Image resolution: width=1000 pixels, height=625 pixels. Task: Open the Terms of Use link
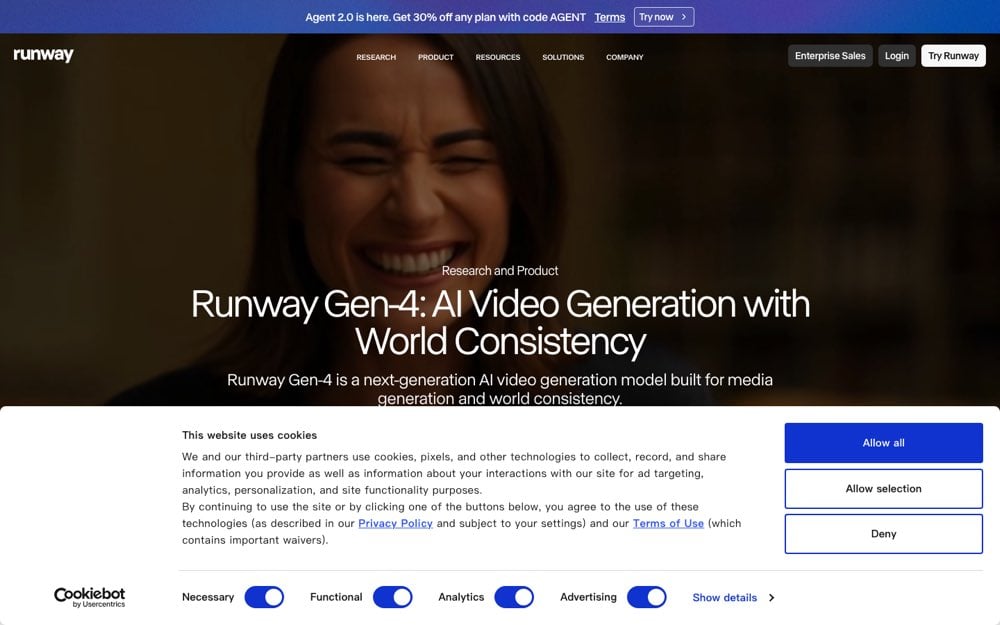click(x=668, y=523)
